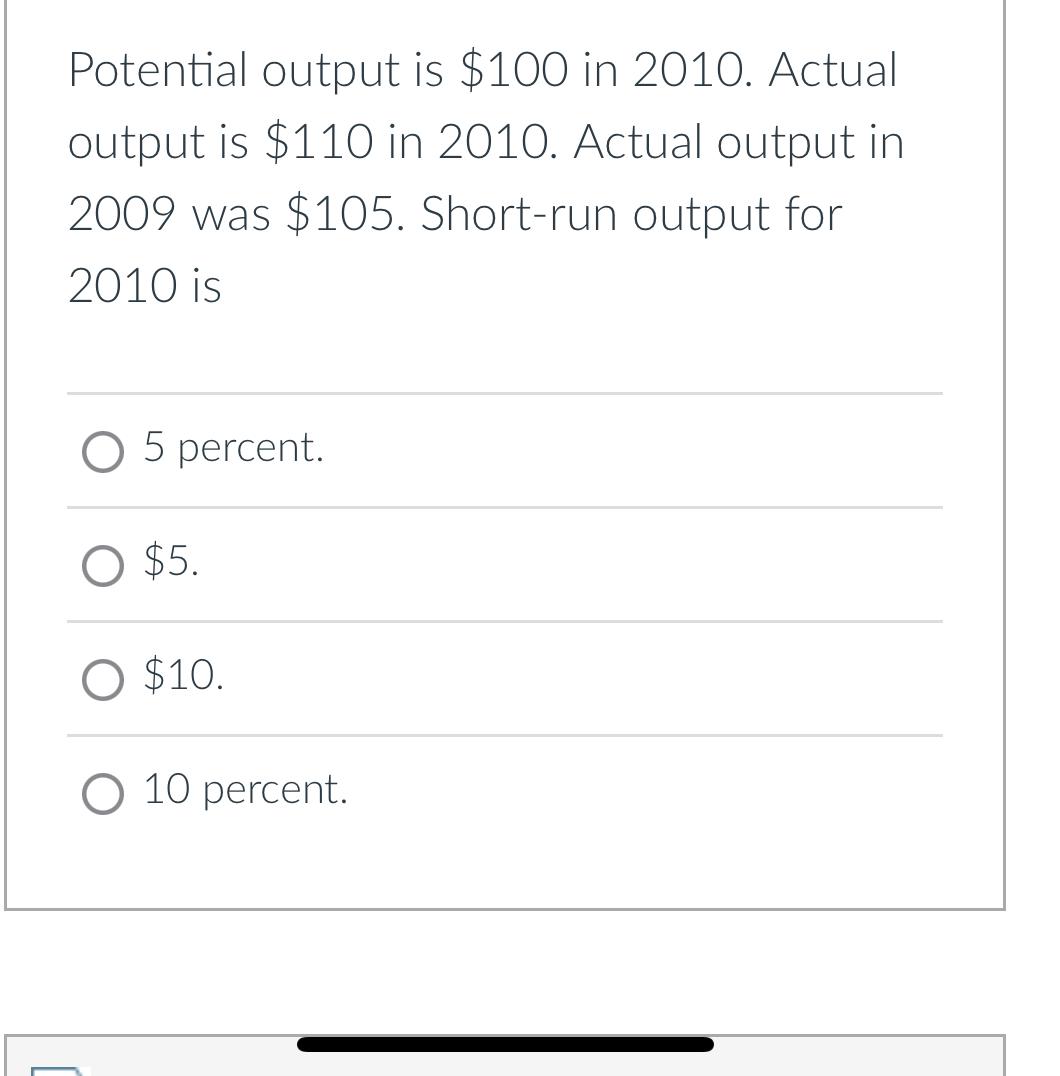Screen dimensions: 1060x1076
Task: Tap the black home indicator bar
Action: click(x=506, y=1044)
